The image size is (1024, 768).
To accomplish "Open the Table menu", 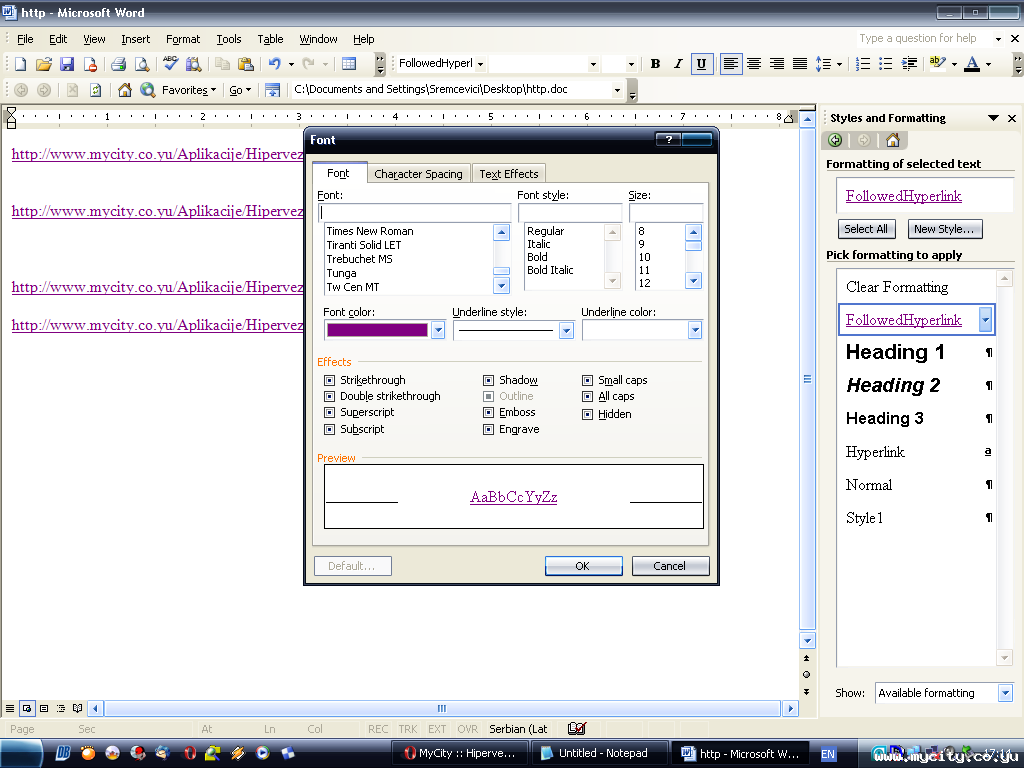I will [270, 39].
